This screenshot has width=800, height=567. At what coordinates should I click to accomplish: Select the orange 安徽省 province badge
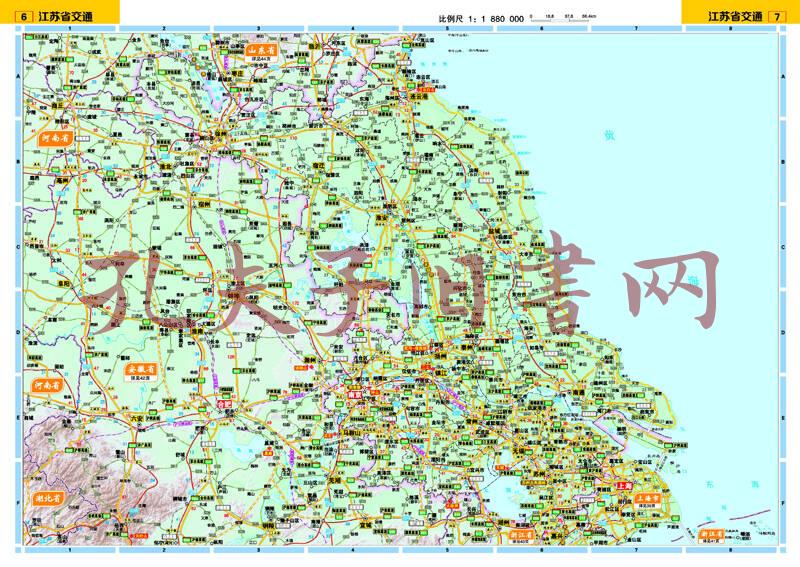coord(143,370)
